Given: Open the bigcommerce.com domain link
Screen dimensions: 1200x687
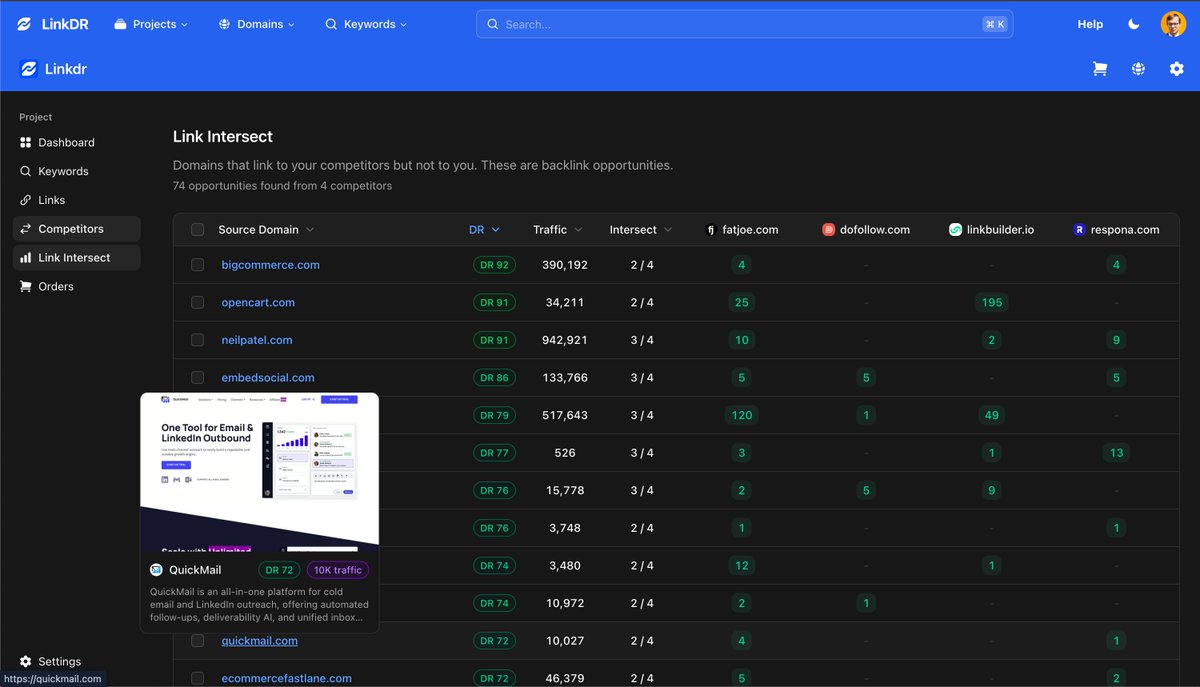Looking at the screenshot, I should coord(270,265).
